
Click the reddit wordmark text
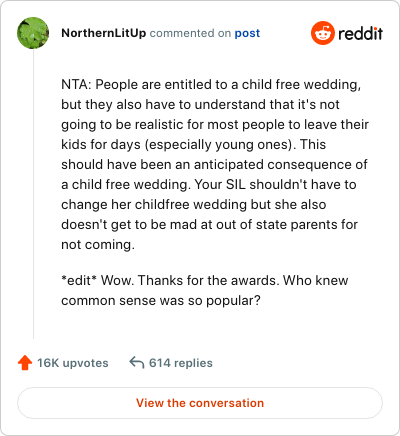point(360,33)
